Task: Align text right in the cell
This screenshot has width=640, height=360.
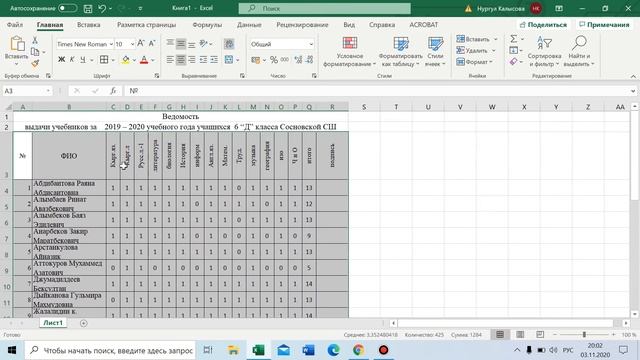Action: [191, 60]
